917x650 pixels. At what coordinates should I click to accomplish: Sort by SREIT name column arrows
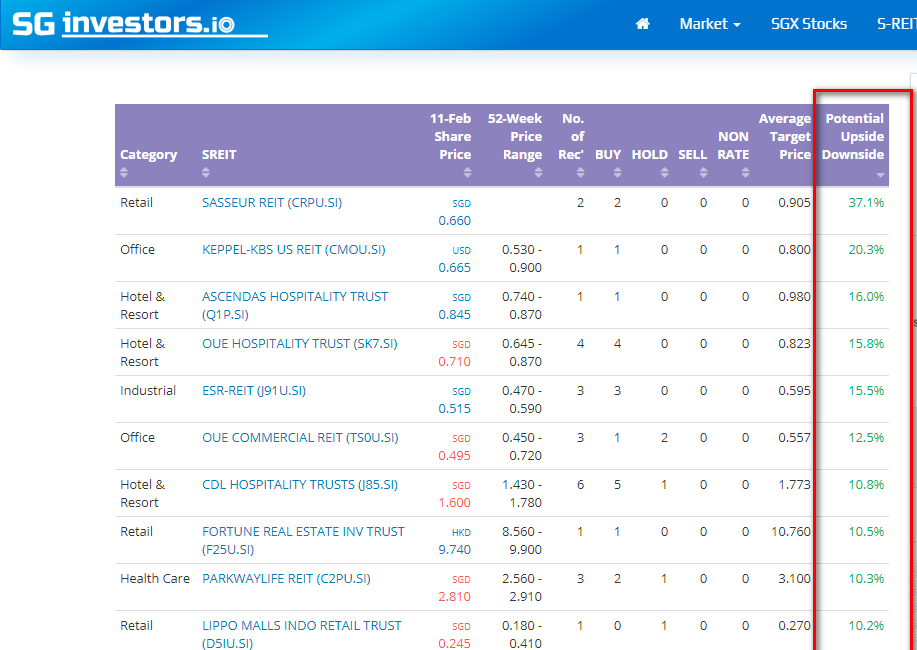click(206, 173)
